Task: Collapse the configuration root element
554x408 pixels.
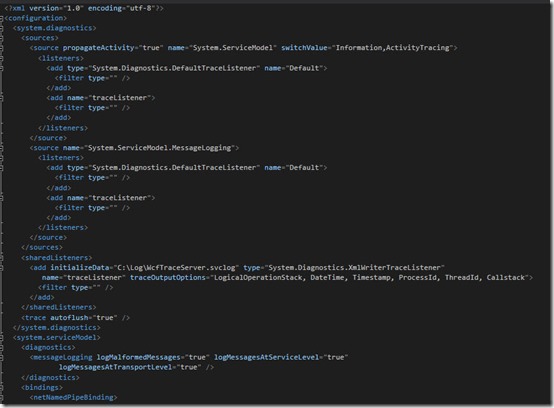Action: tap(1, 18)
